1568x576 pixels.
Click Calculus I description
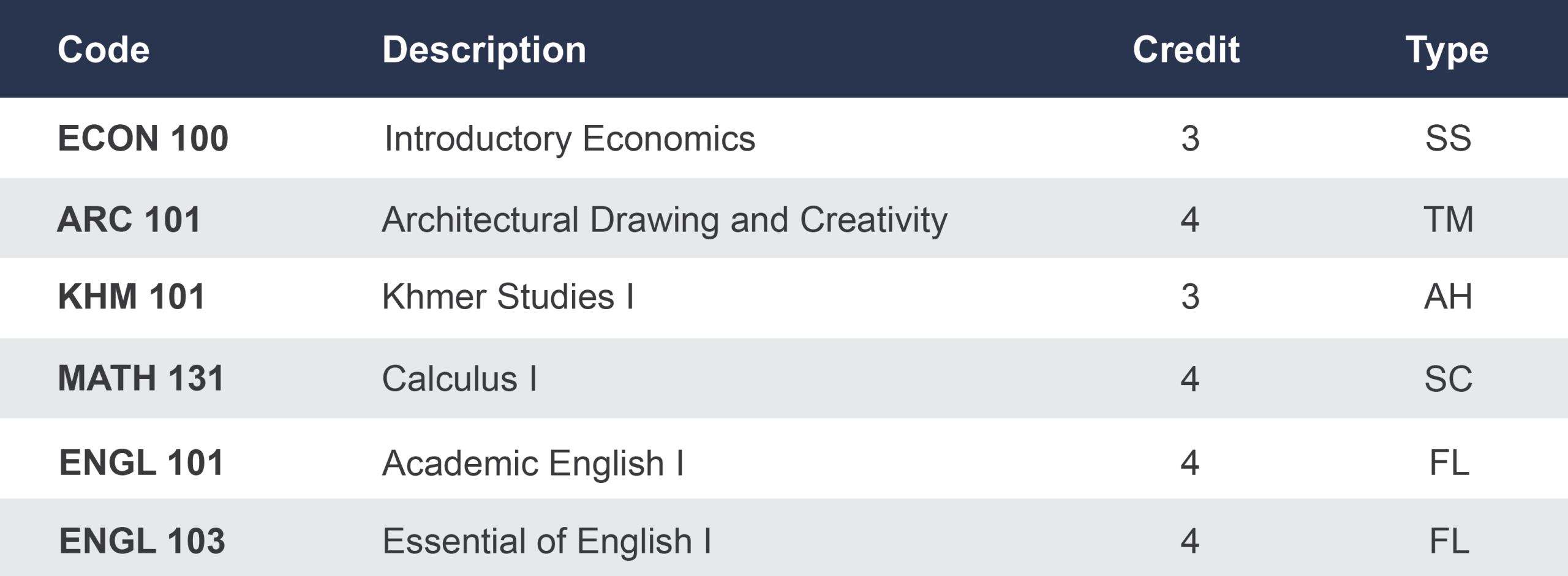[459, 378]
